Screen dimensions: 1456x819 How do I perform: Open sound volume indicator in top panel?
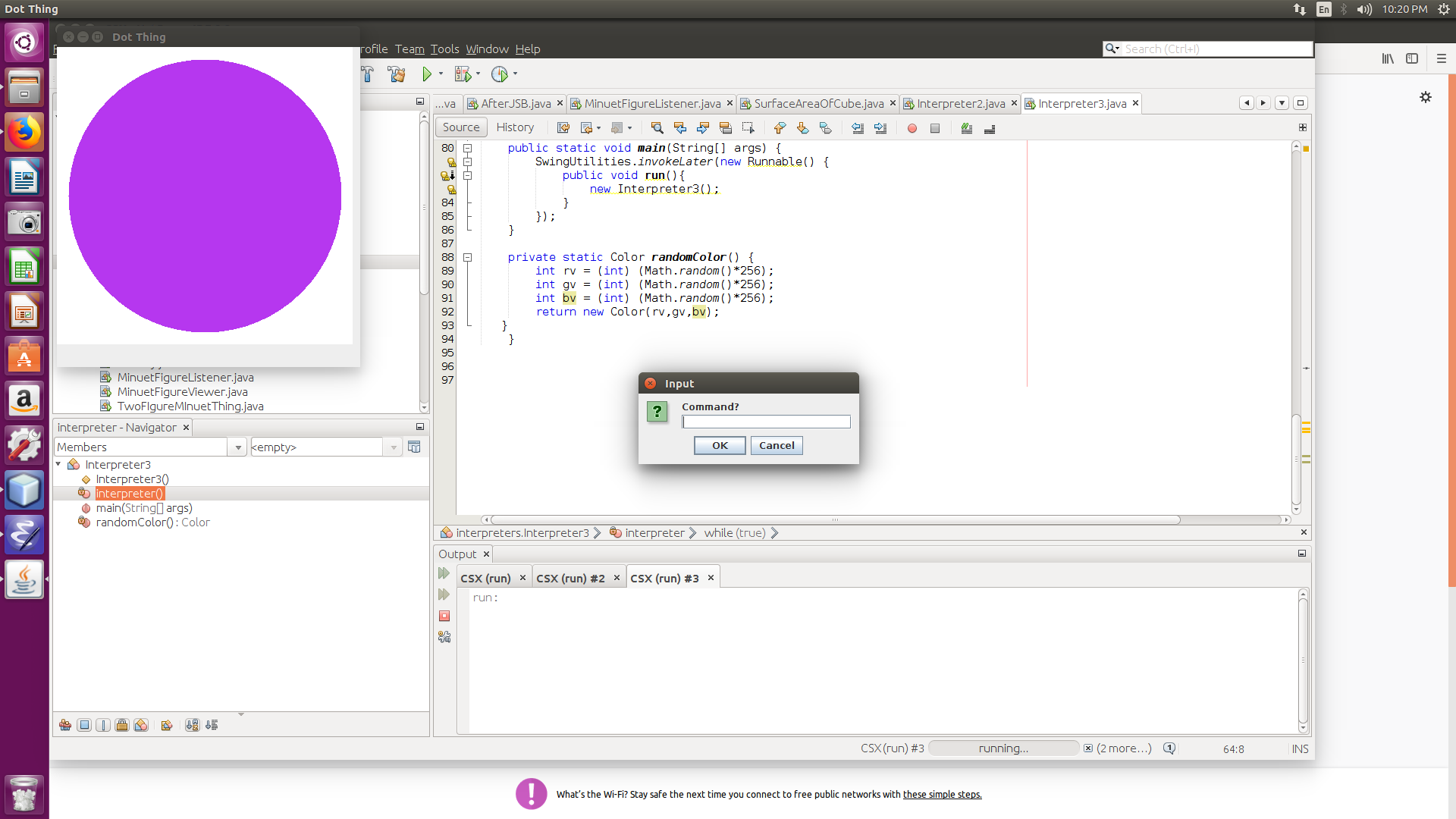coord(1364,9)
